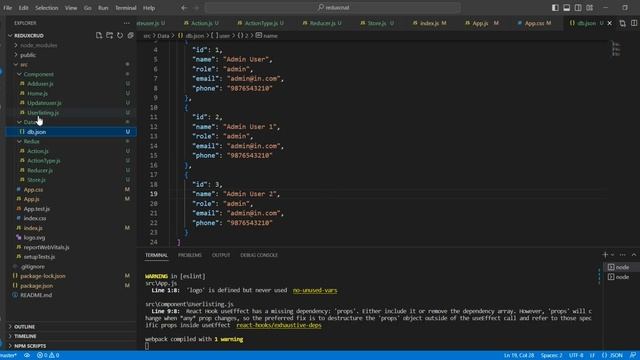This screenshot has height=360, width=640.
Task: Click Open Changes icon beside db.json tab
Action: [622, 23]
